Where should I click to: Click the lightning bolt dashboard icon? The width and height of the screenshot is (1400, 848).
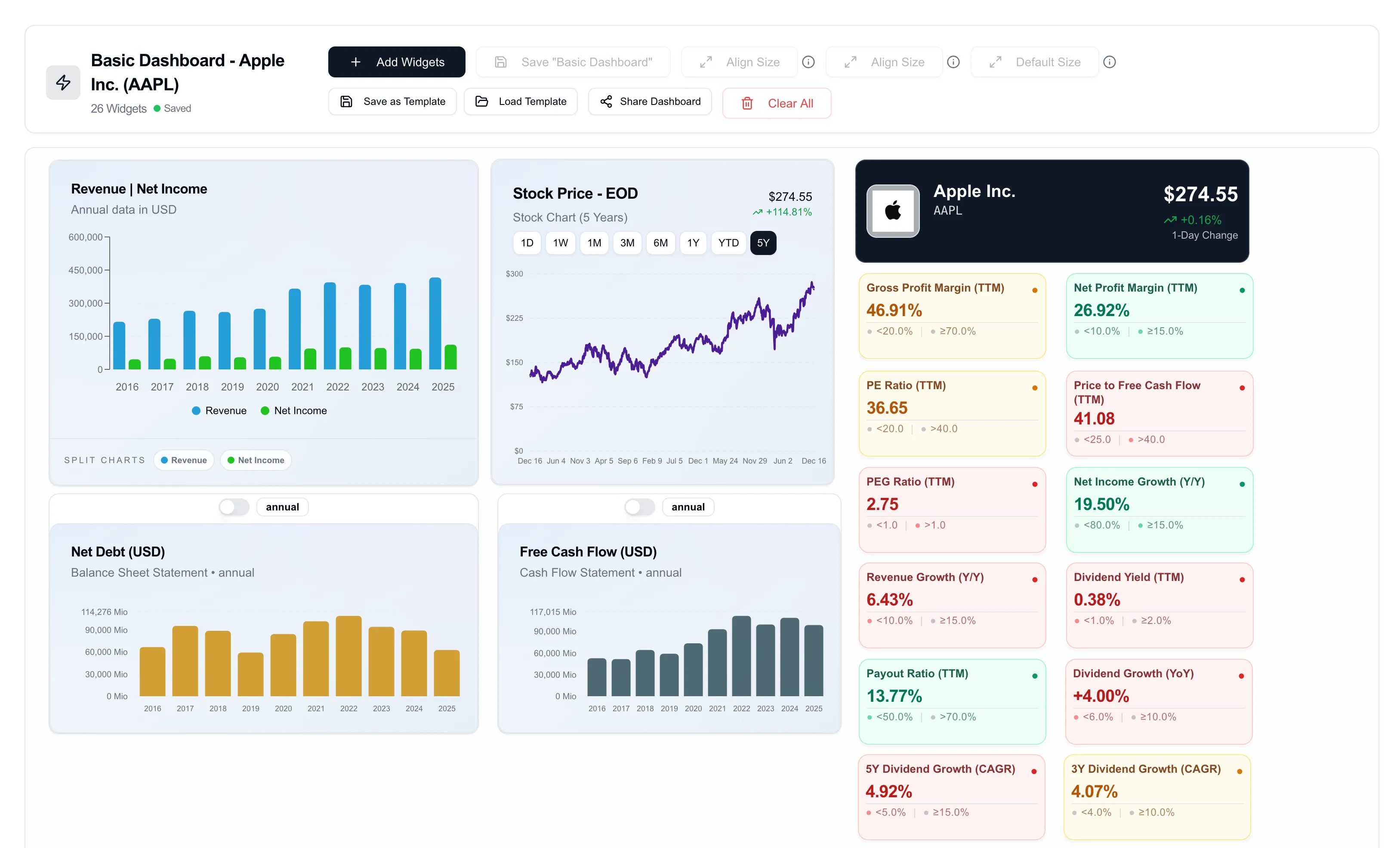(62, 83)
